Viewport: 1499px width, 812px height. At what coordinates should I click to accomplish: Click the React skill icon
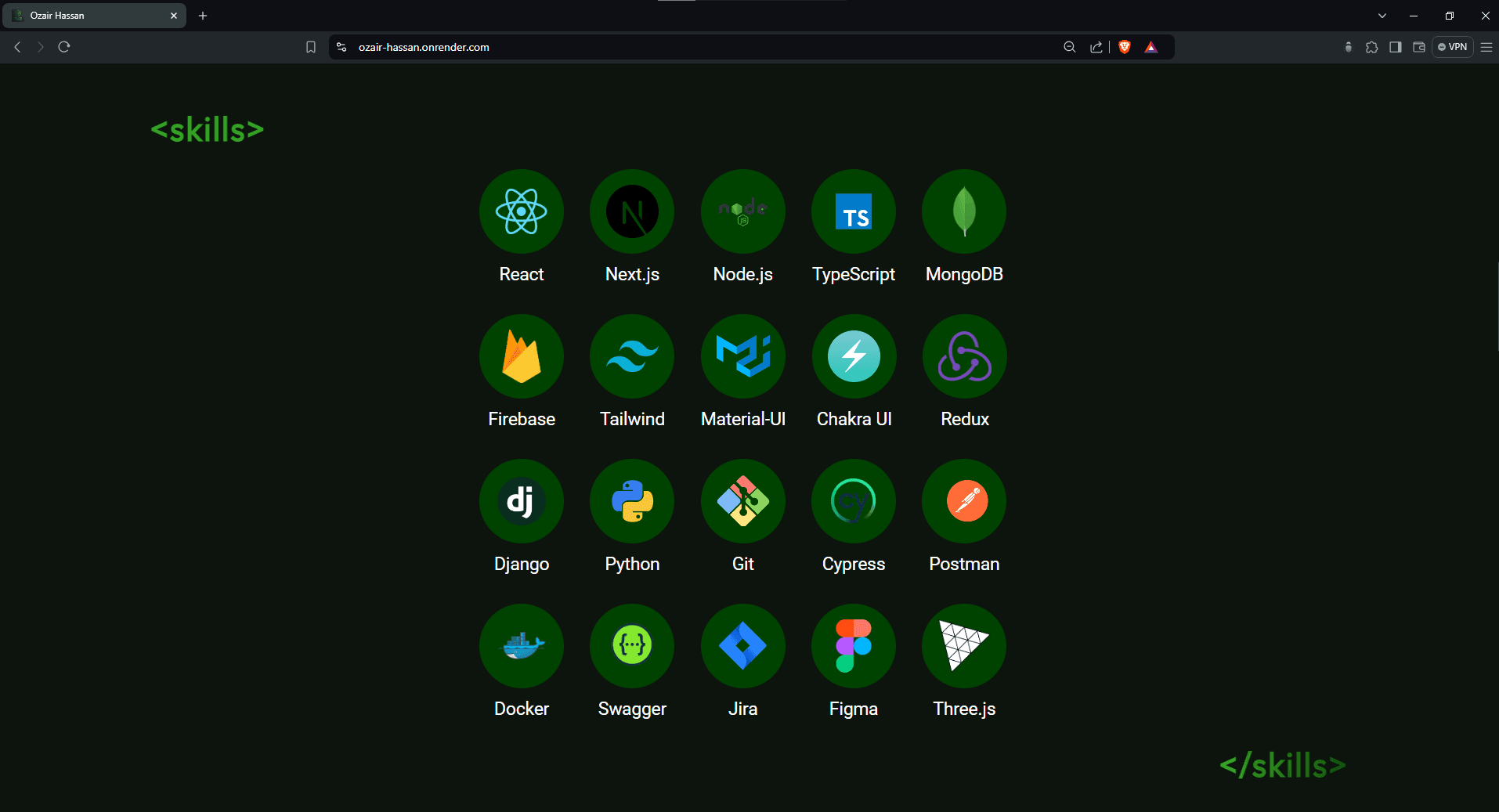point(521,211)
